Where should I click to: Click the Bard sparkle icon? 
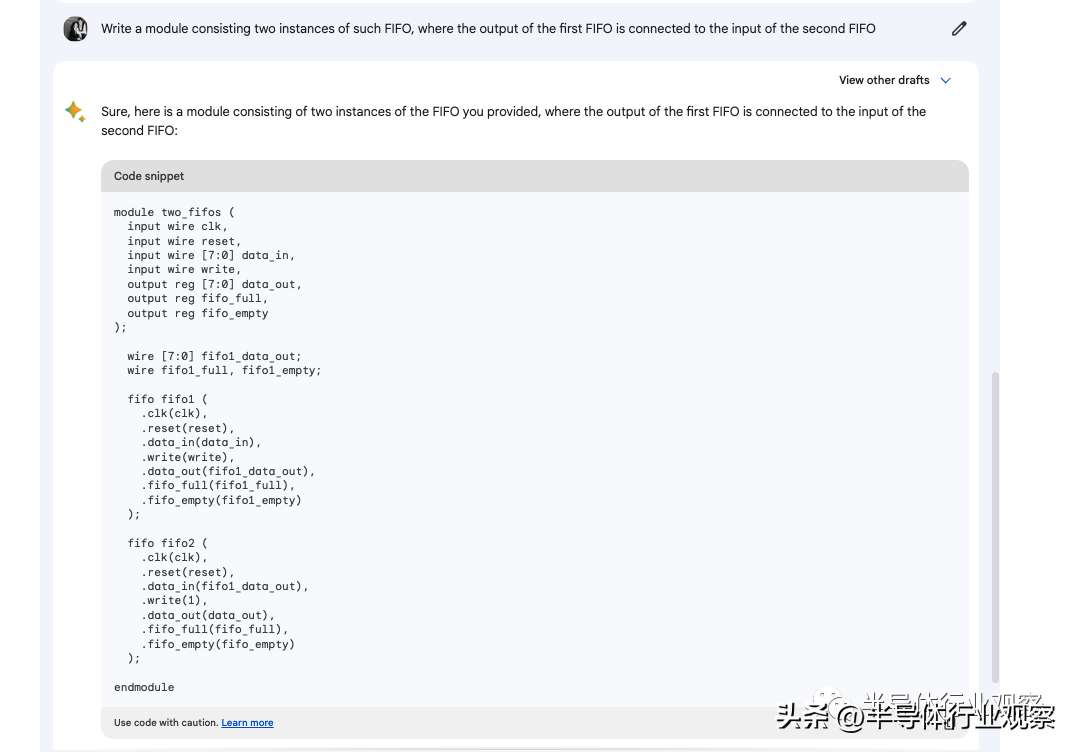[x=75, y=112]
